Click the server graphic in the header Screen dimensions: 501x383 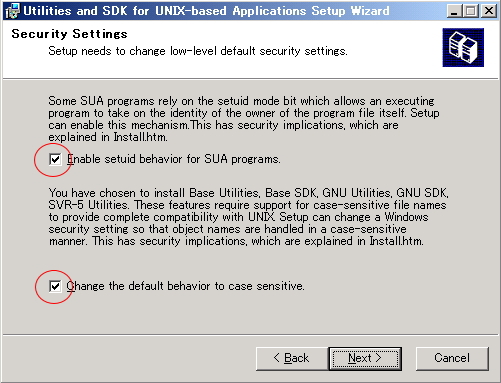[x=463, y=47]
